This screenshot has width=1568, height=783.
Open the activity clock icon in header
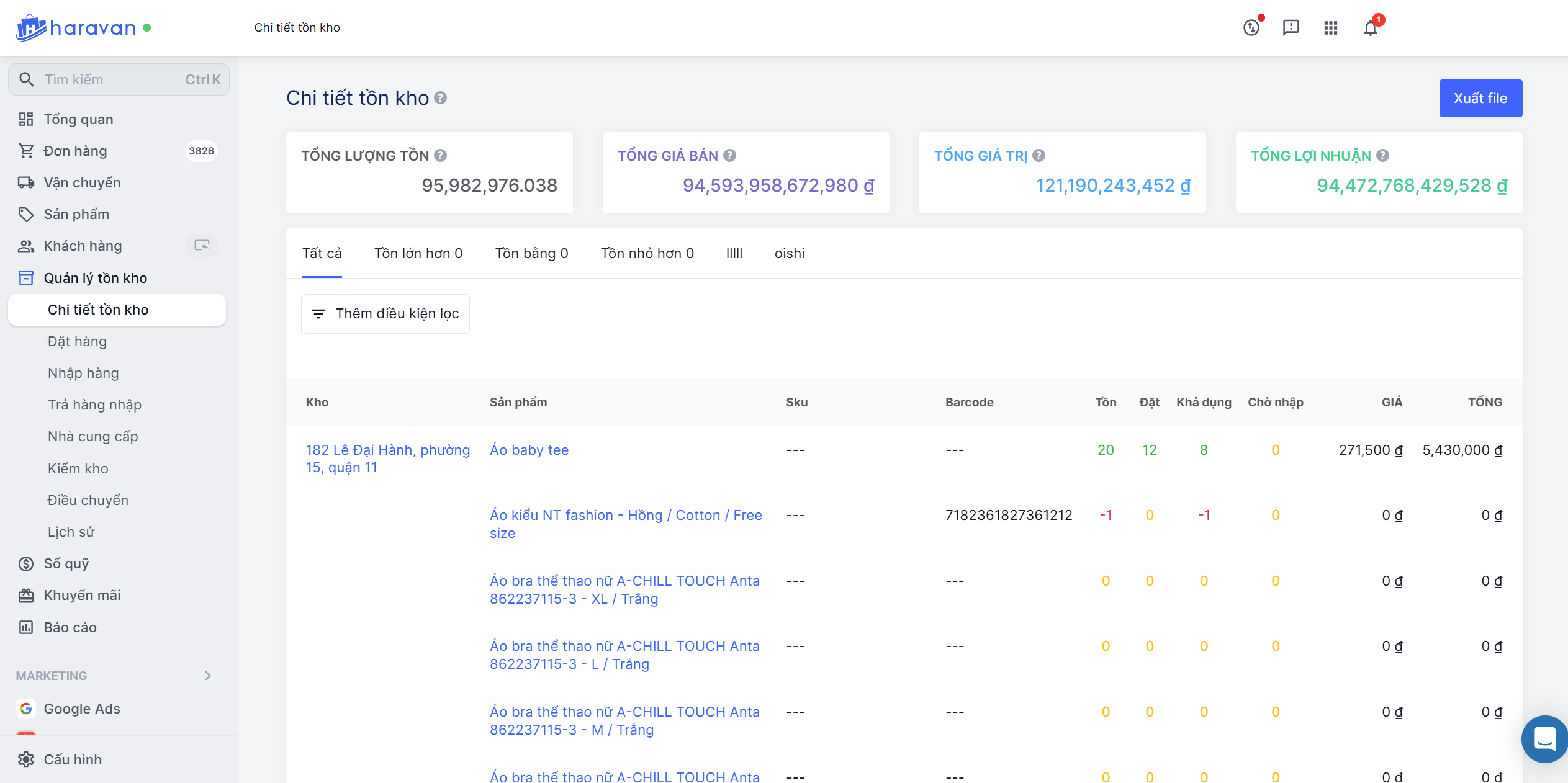(1251, 28)
